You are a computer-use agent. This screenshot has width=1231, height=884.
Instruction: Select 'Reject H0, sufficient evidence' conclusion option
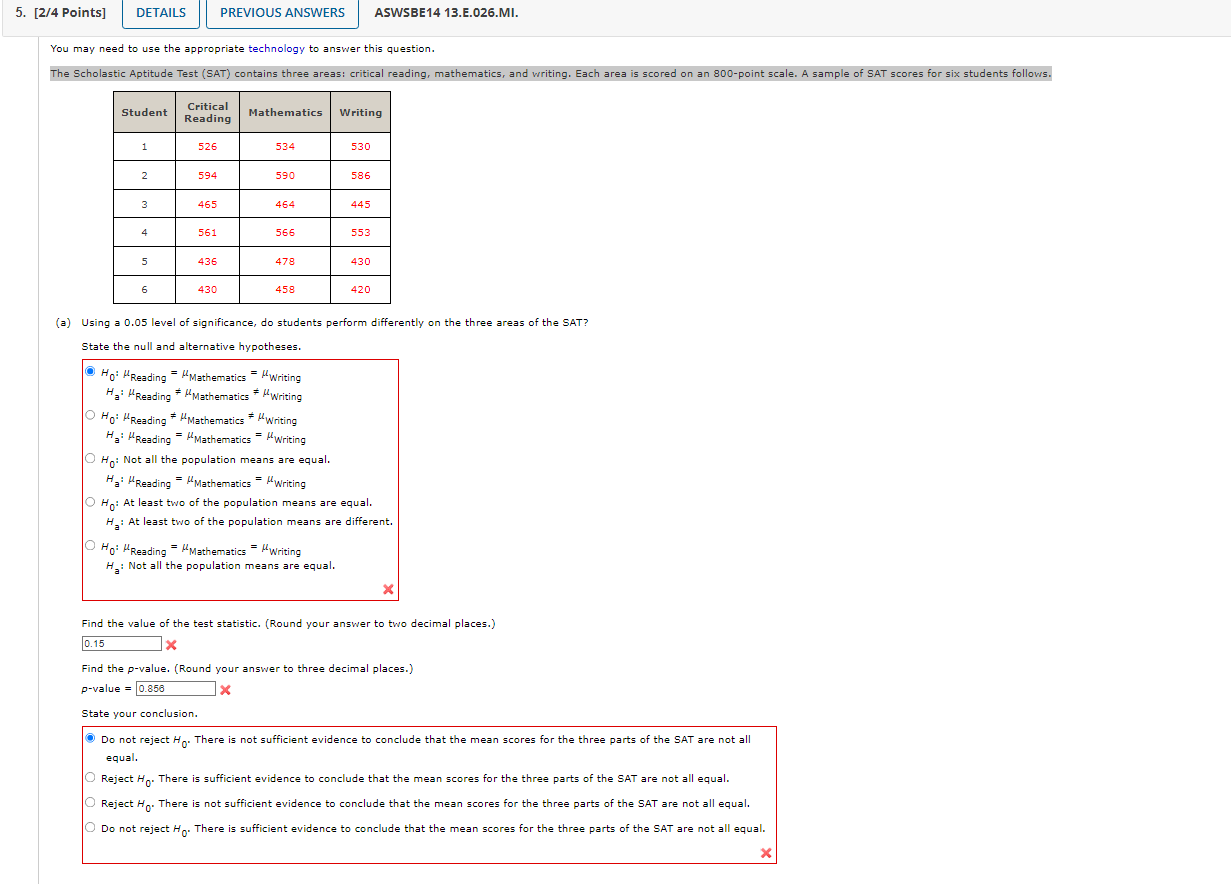pos(88,775)
